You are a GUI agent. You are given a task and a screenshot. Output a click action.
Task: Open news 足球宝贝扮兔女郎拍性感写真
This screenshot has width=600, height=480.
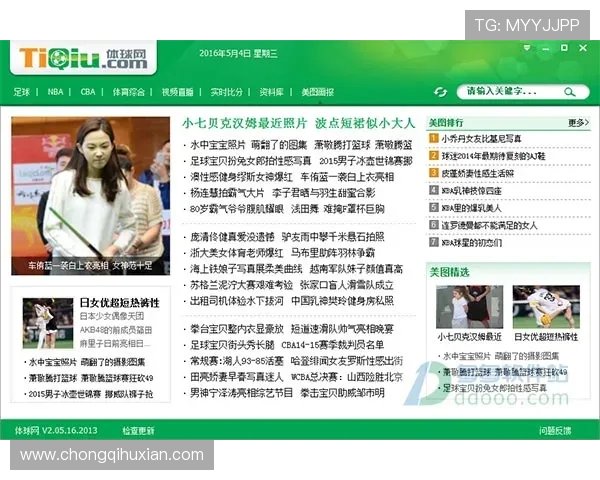[251, 161]
